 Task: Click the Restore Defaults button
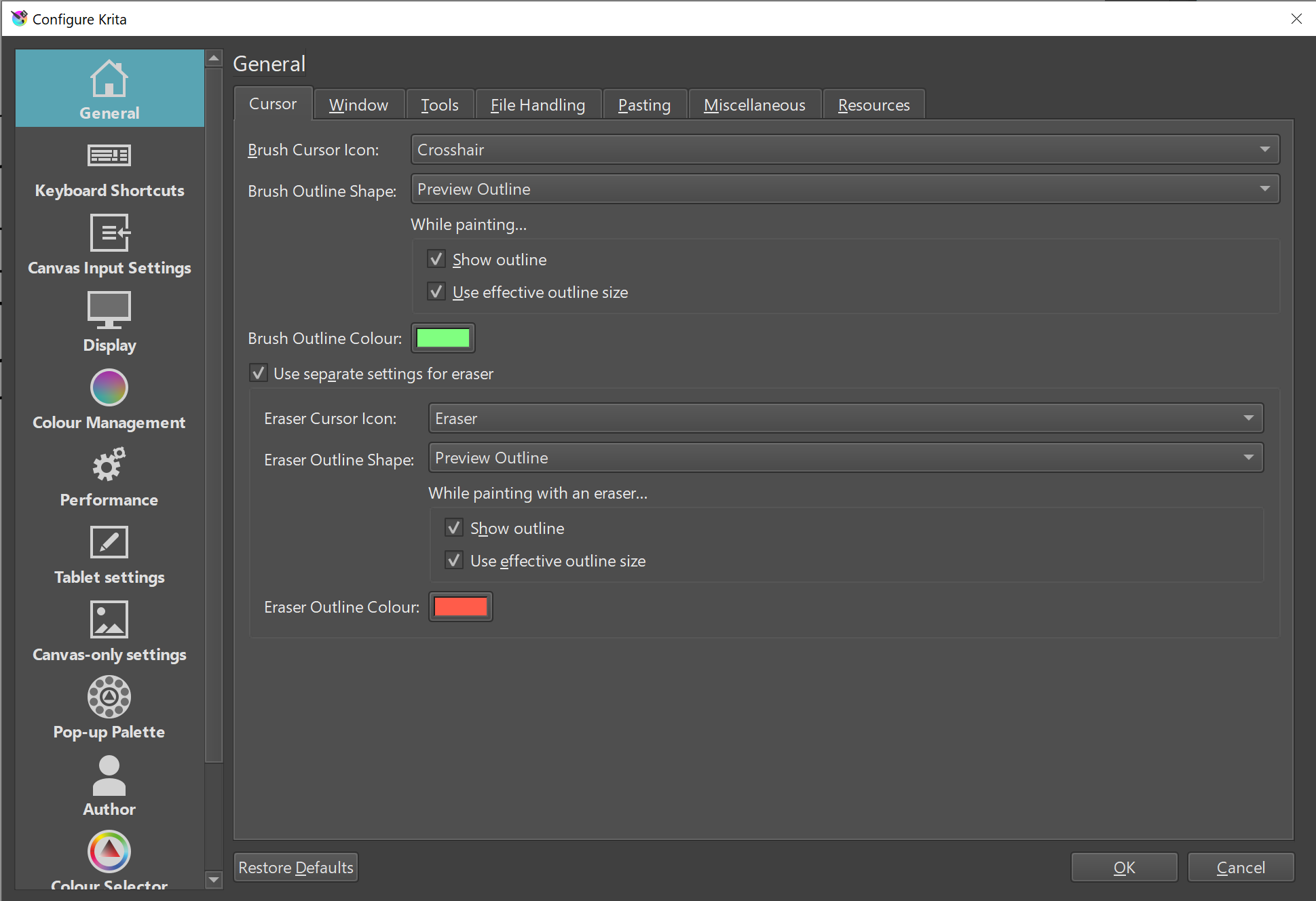point(296,867)
